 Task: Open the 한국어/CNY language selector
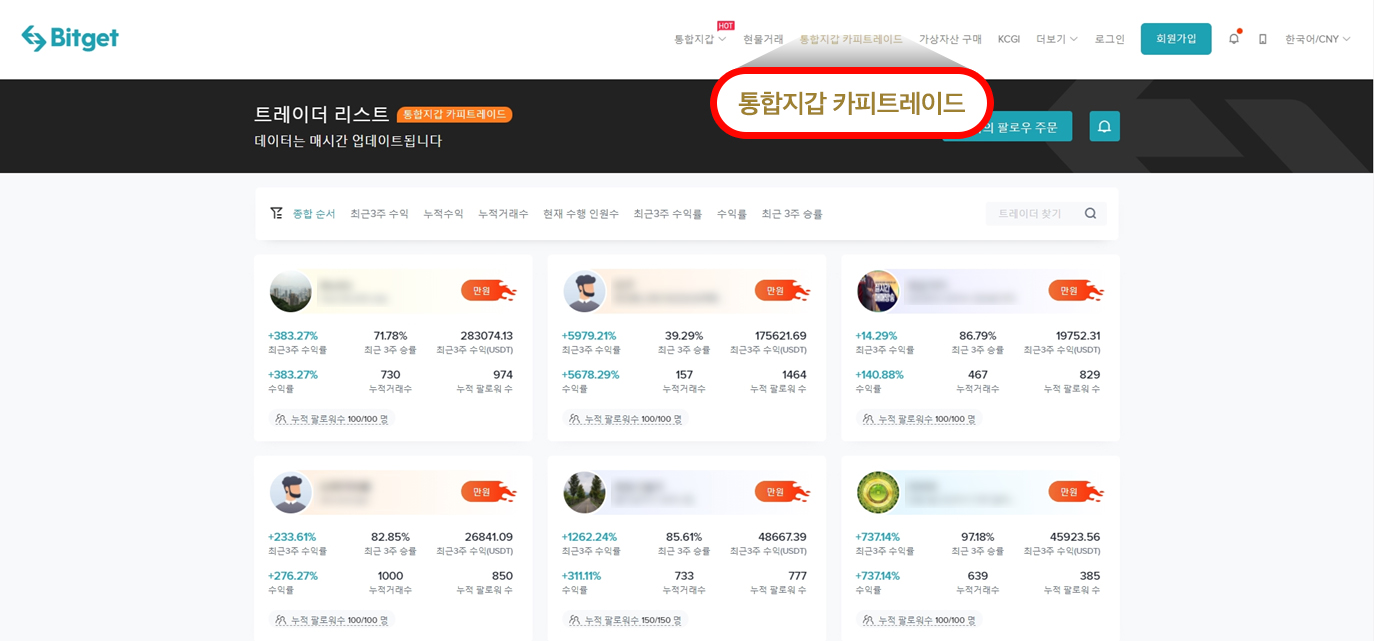click(1317, 39)
